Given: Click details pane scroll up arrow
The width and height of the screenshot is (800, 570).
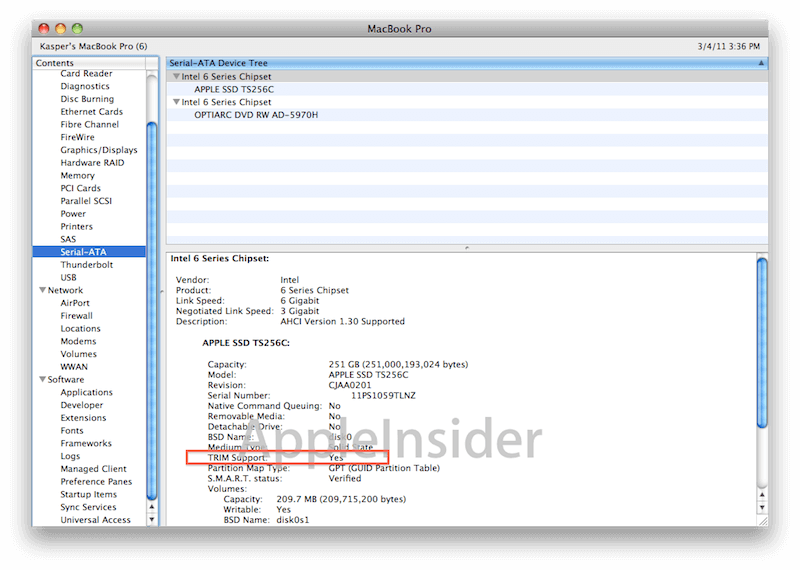Looking at the screenshot, I should pyautogui.click(x=762, y=494).
